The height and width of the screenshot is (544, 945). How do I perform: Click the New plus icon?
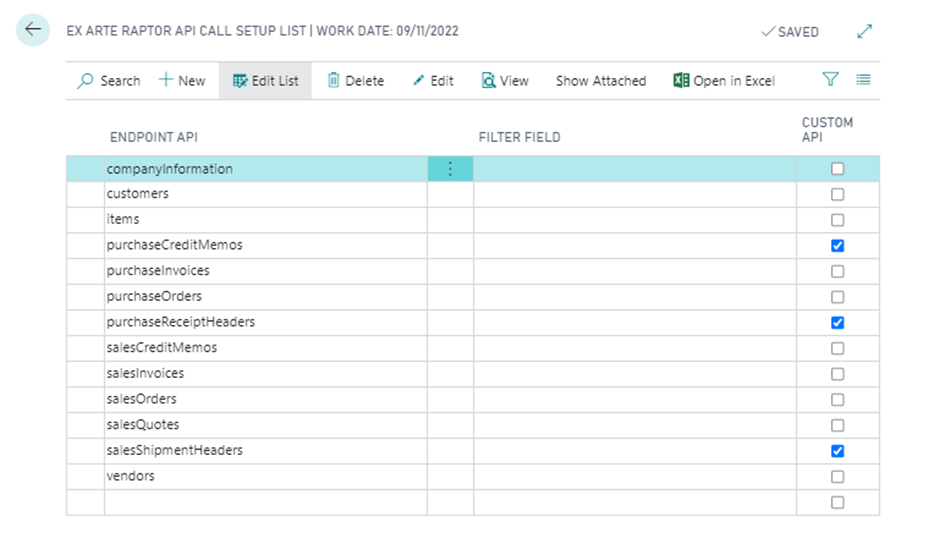(166, 81)
